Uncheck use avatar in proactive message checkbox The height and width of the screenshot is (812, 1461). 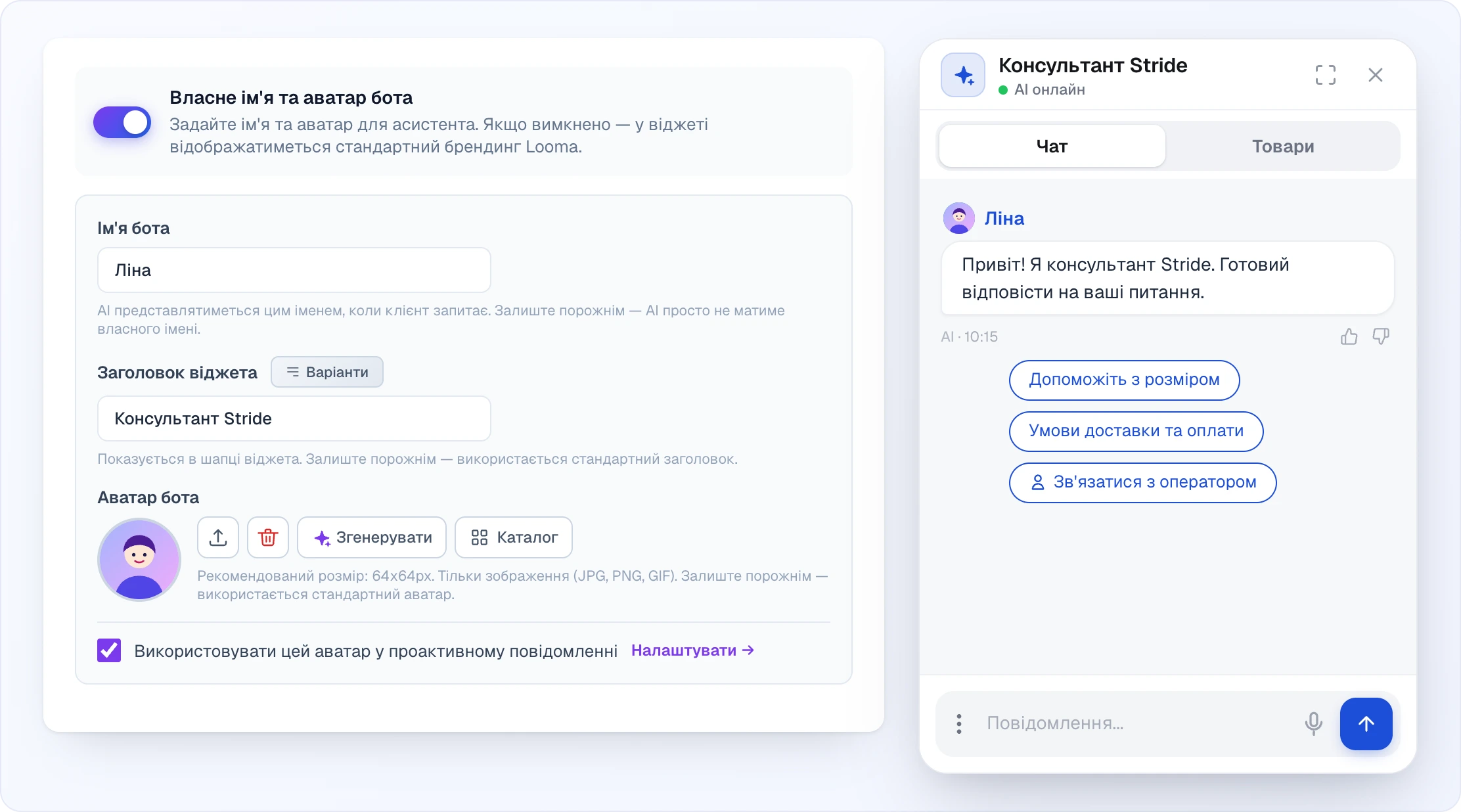(x=109, y=650)
